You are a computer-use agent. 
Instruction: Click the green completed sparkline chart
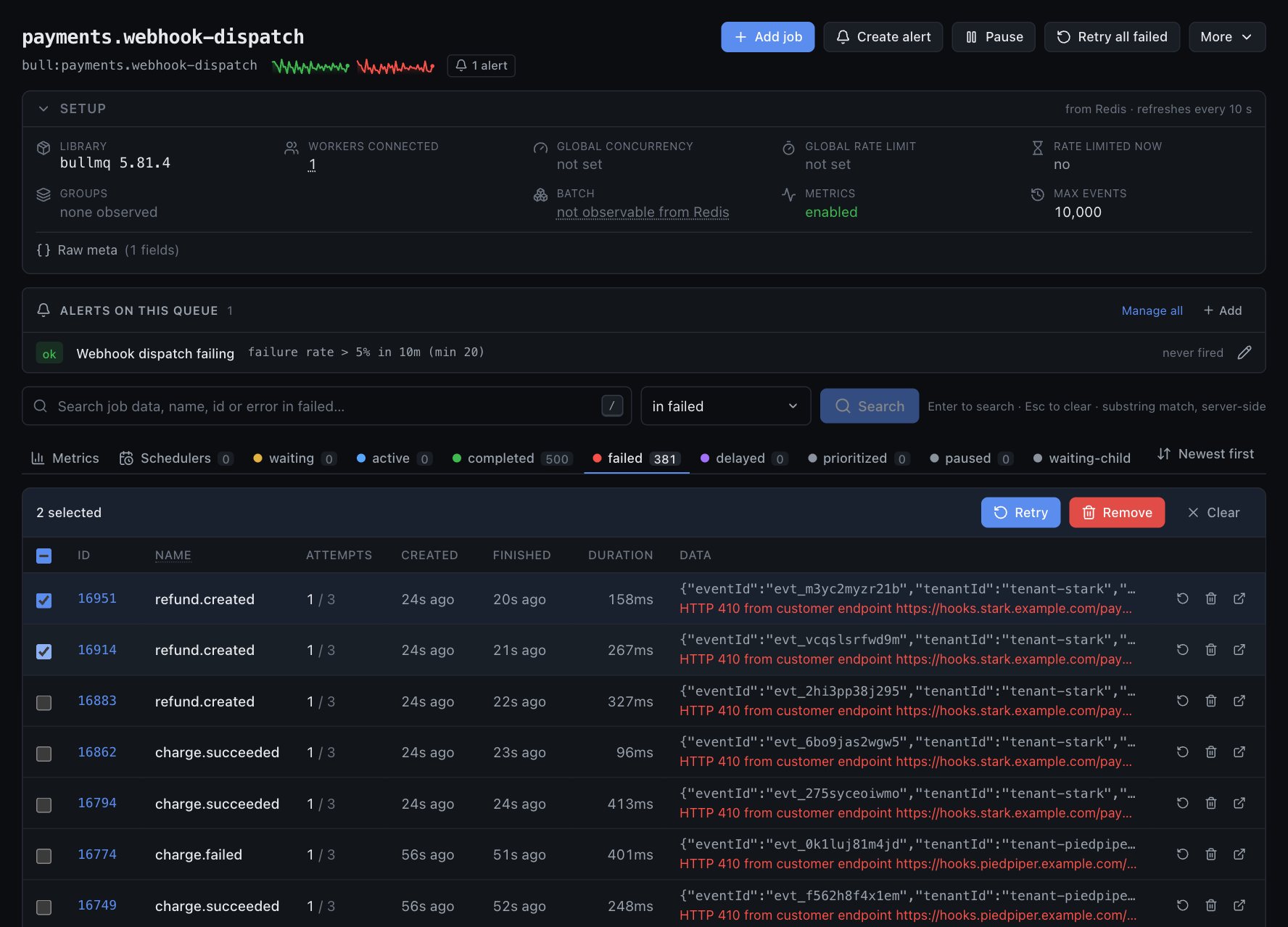[310, 67]
